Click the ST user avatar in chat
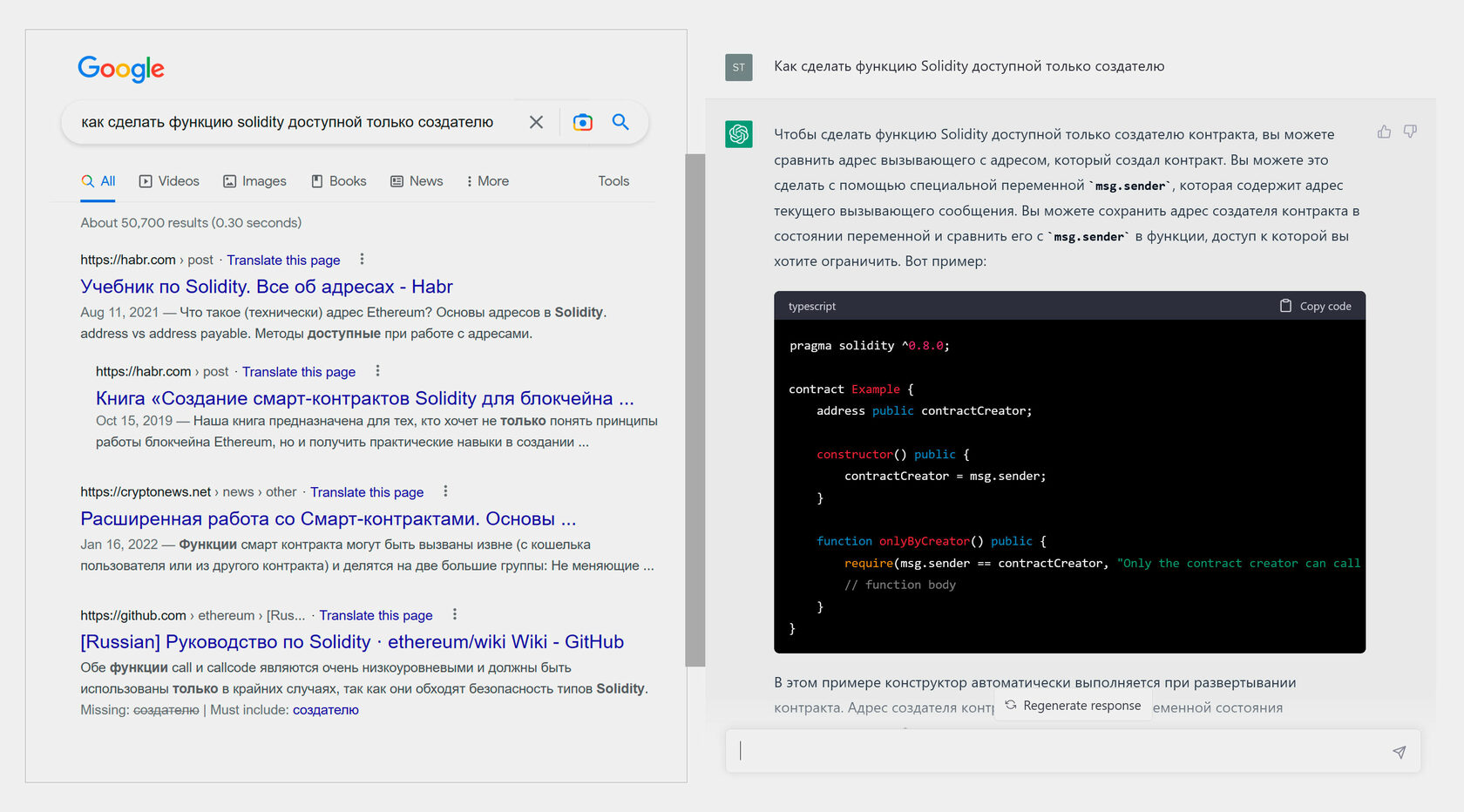Image resolution: width=1464 pixels, height=812 pixels. click(x=739, y=67)
